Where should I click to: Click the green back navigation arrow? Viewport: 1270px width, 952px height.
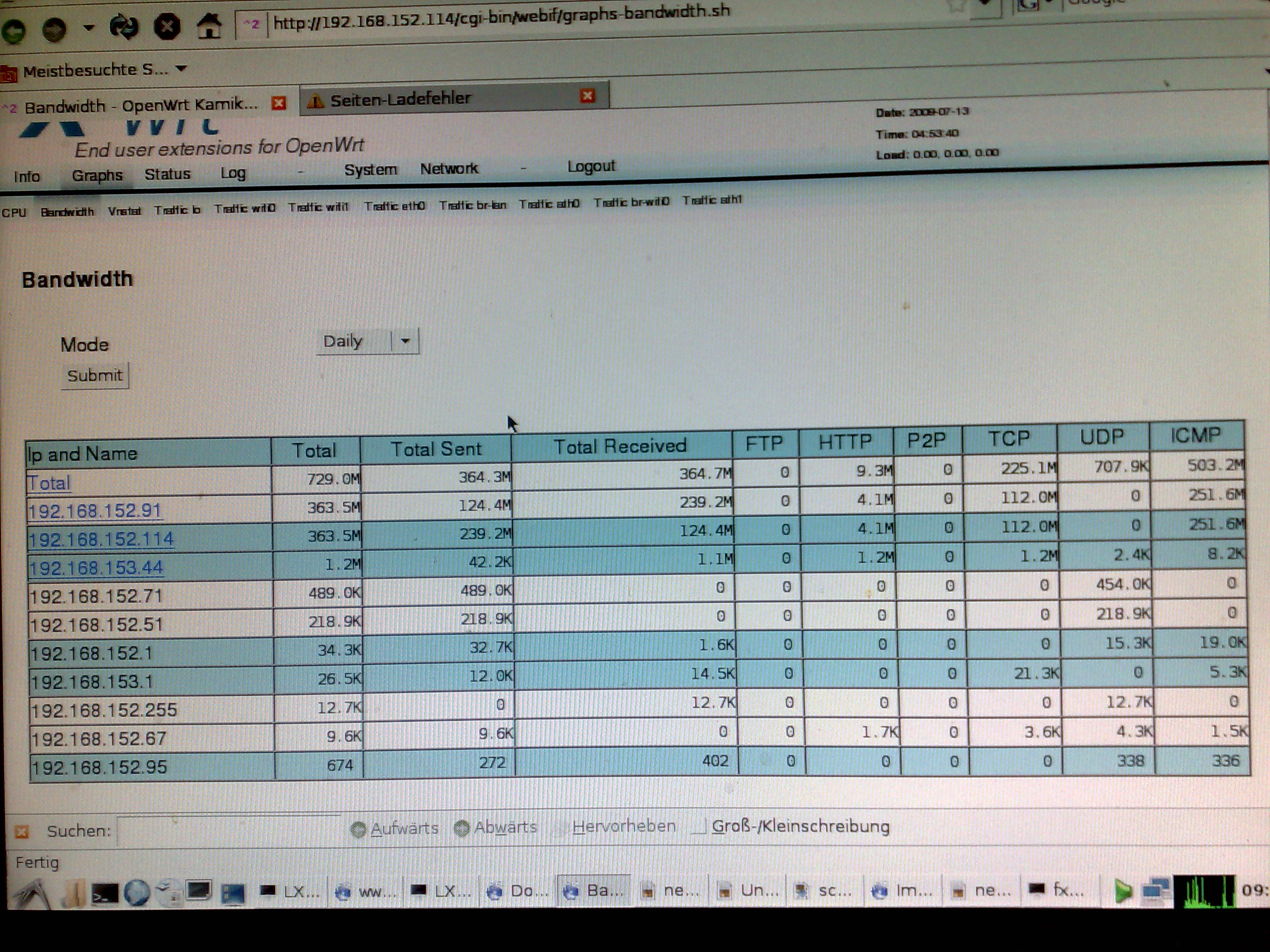click(14, 30)
